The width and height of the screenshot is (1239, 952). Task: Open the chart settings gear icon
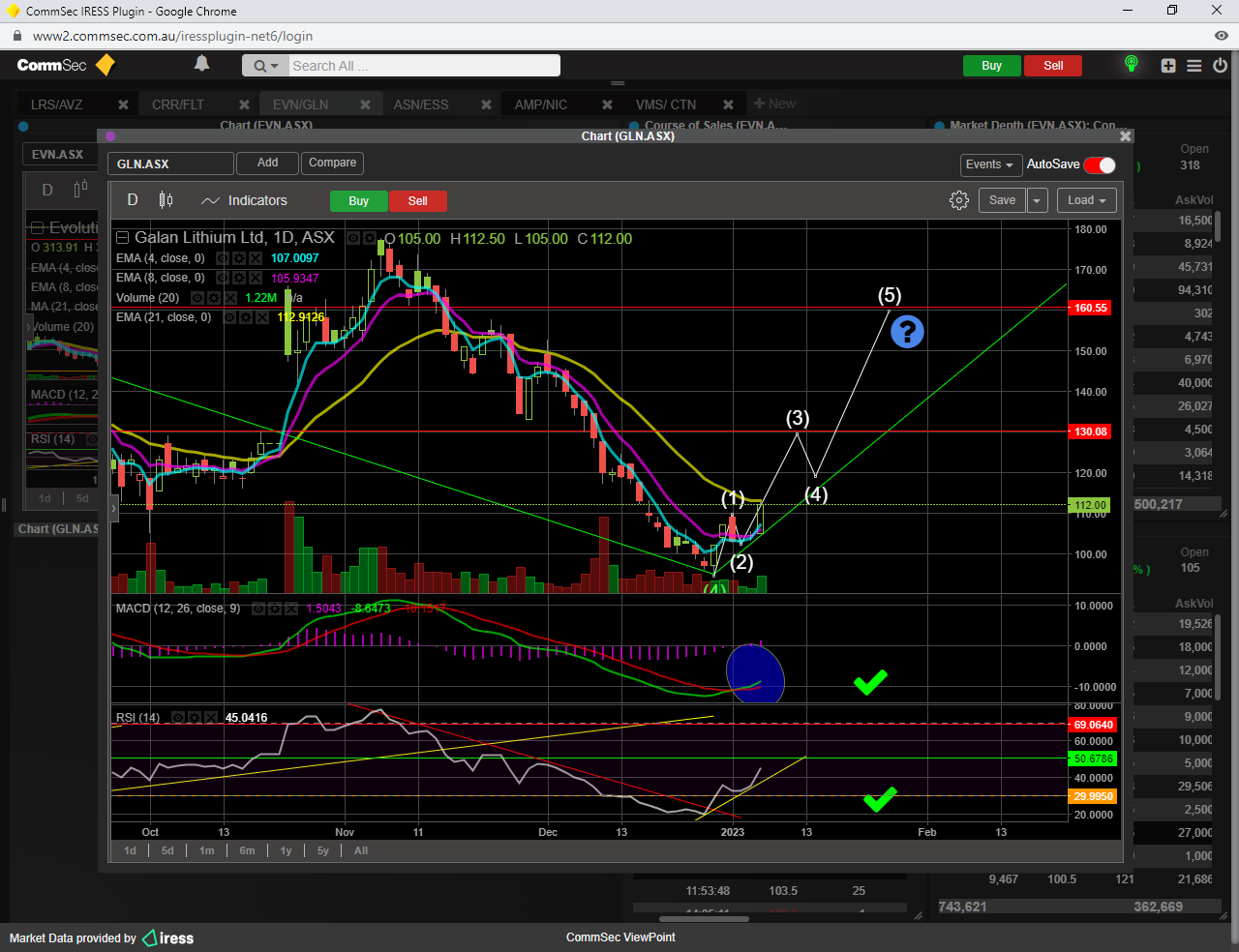click(959, 200)
